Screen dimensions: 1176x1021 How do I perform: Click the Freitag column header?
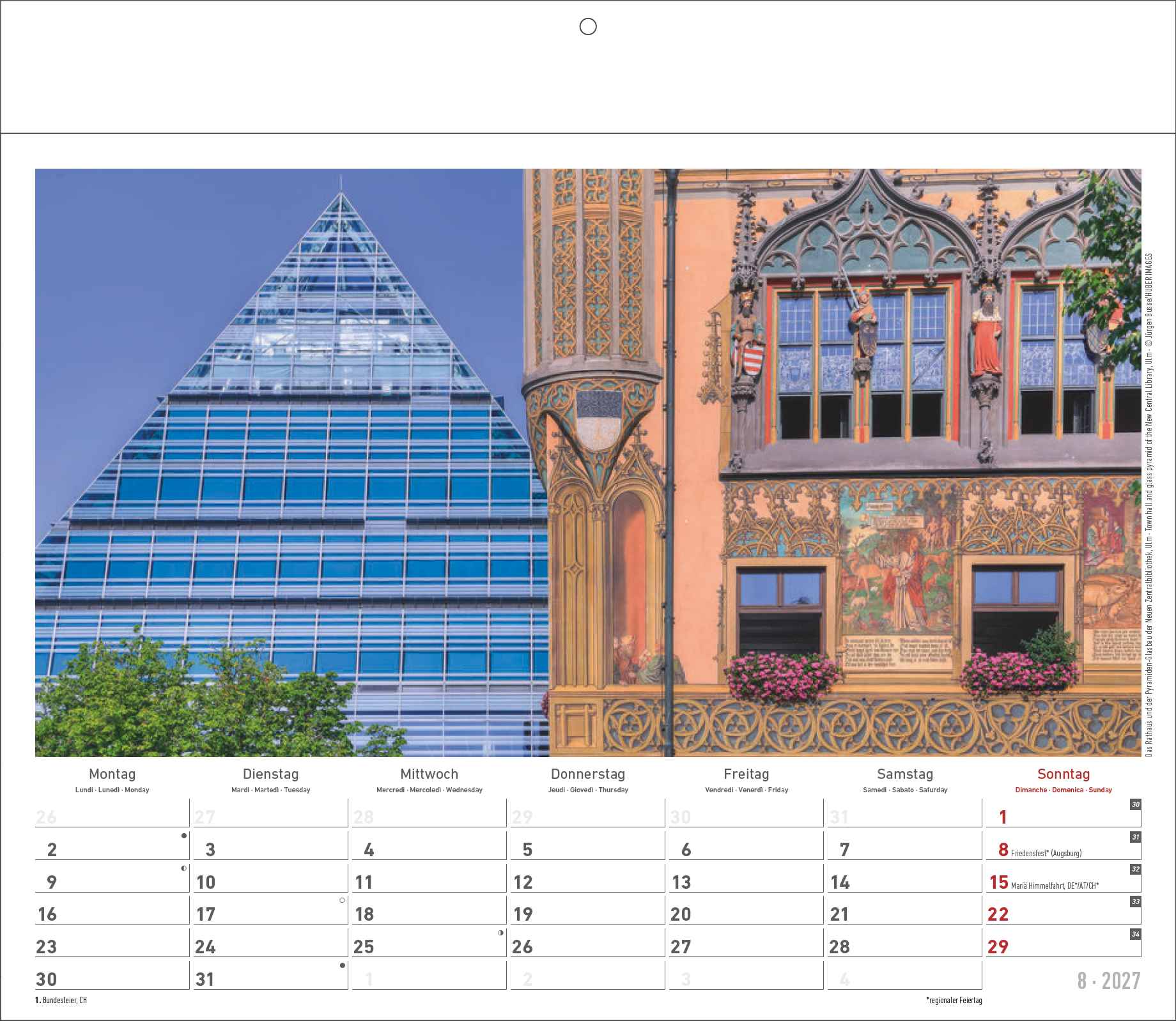pos(747,774)
